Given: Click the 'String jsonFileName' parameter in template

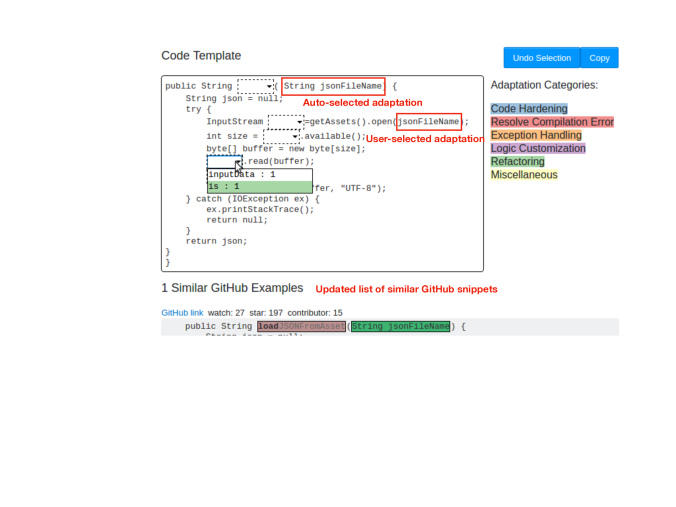Looking at the screenshot, I should [333, 86].
